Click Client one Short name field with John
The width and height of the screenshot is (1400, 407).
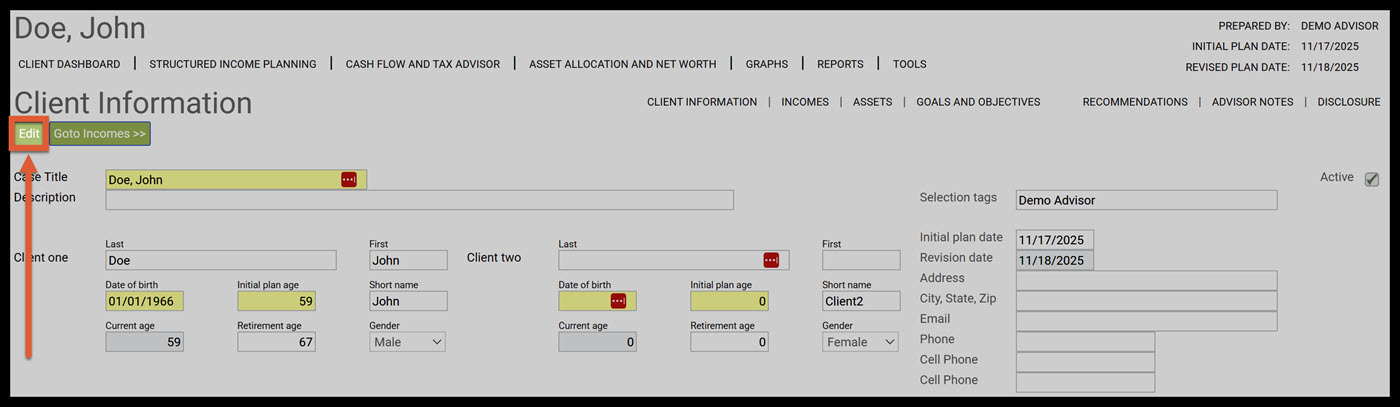click(408, 301)
